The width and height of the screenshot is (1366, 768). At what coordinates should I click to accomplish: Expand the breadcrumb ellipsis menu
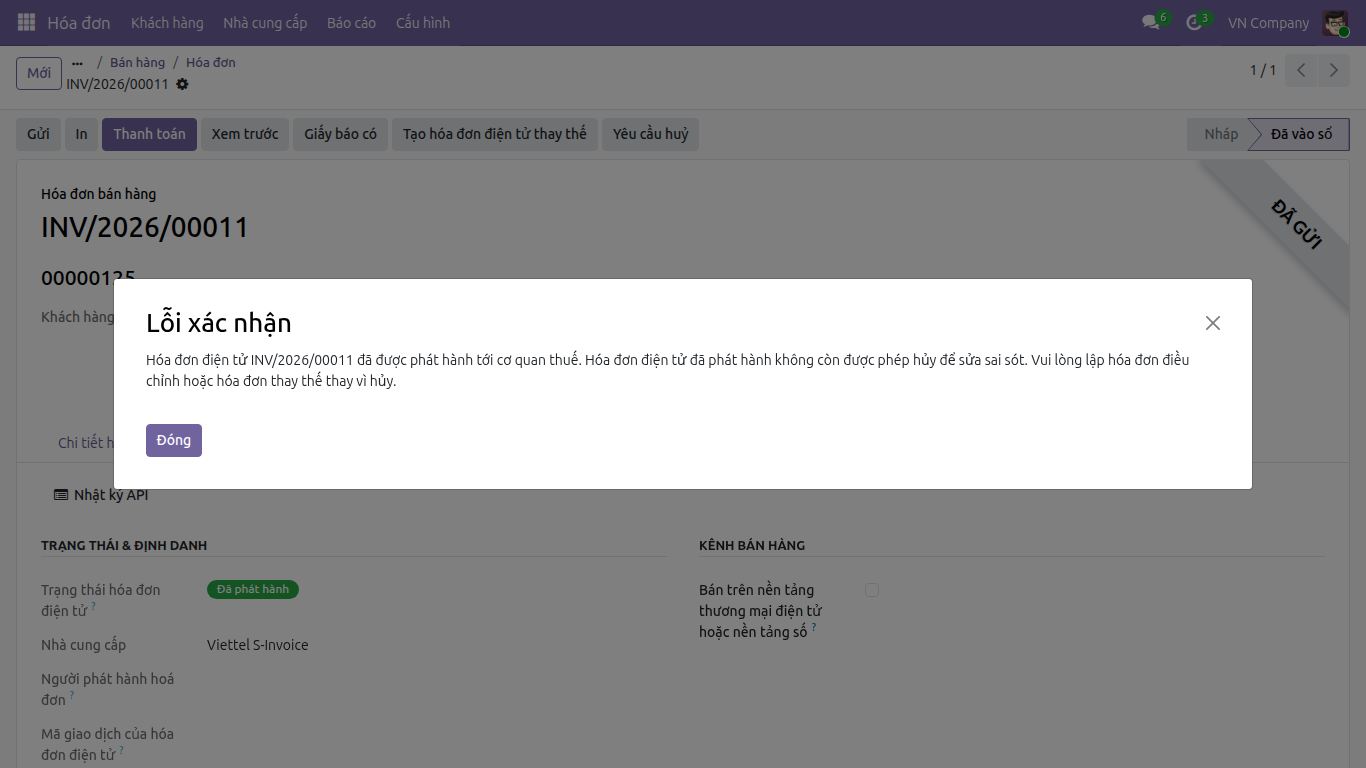[77, 62]
